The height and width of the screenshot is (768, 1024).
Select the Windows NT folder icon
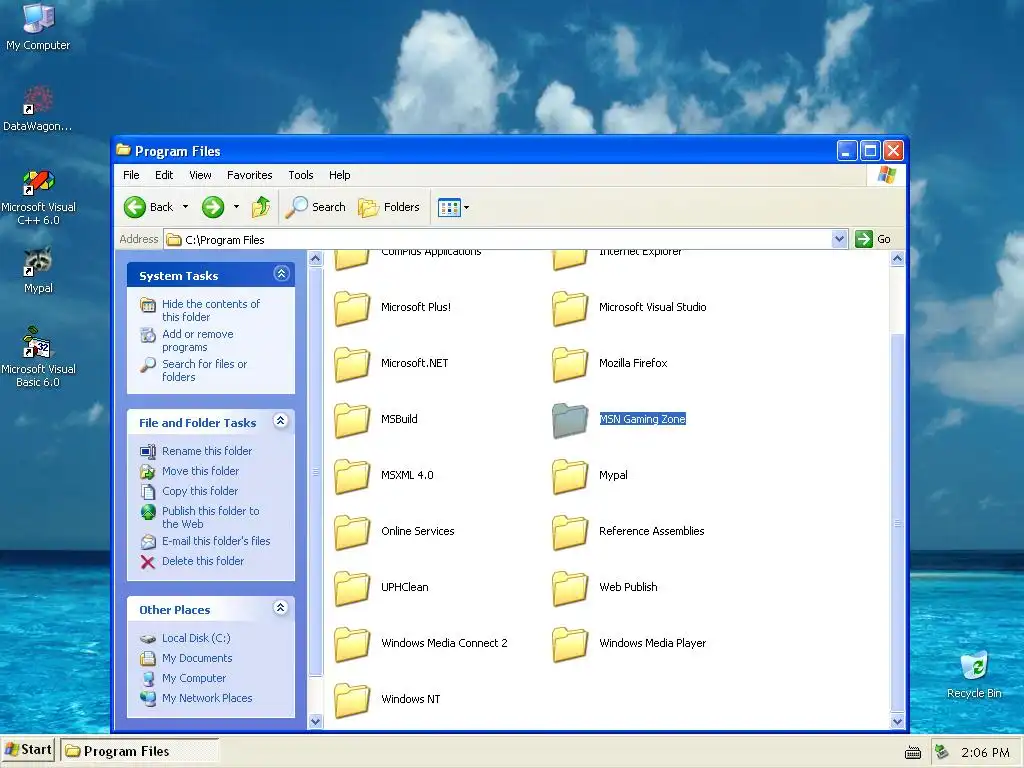tap(352, 700)
